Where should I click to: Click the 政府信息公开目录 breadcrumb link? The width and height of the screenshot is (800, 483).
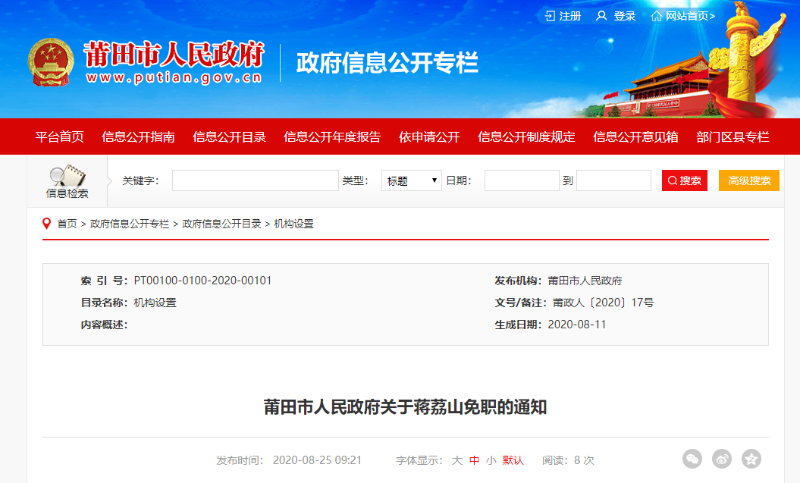pyautogui.click(x=222, y=224)
